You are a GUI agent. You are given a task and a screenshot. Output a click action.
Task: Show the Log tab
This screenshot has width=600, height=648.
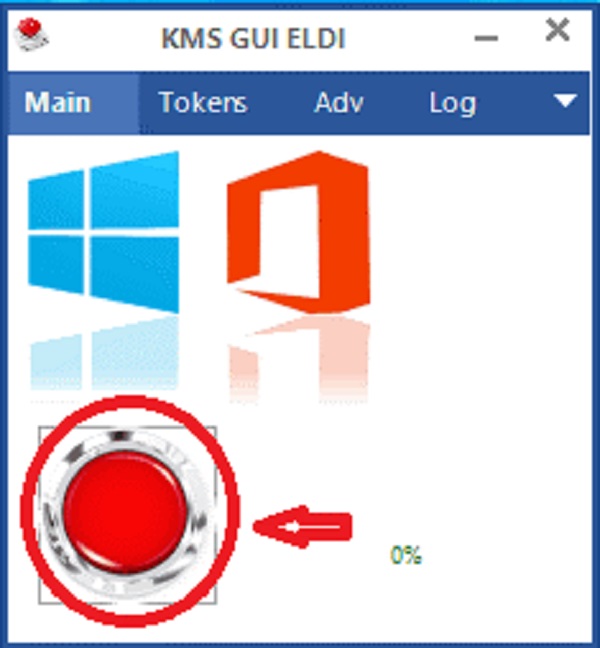click(x=452, y=103)
